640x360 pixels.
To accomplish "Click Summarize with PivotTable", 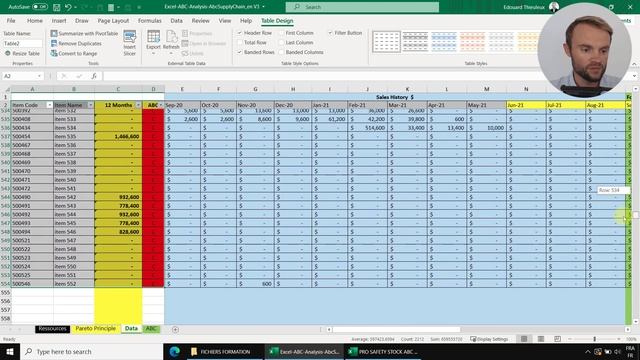I will [84, 33].
